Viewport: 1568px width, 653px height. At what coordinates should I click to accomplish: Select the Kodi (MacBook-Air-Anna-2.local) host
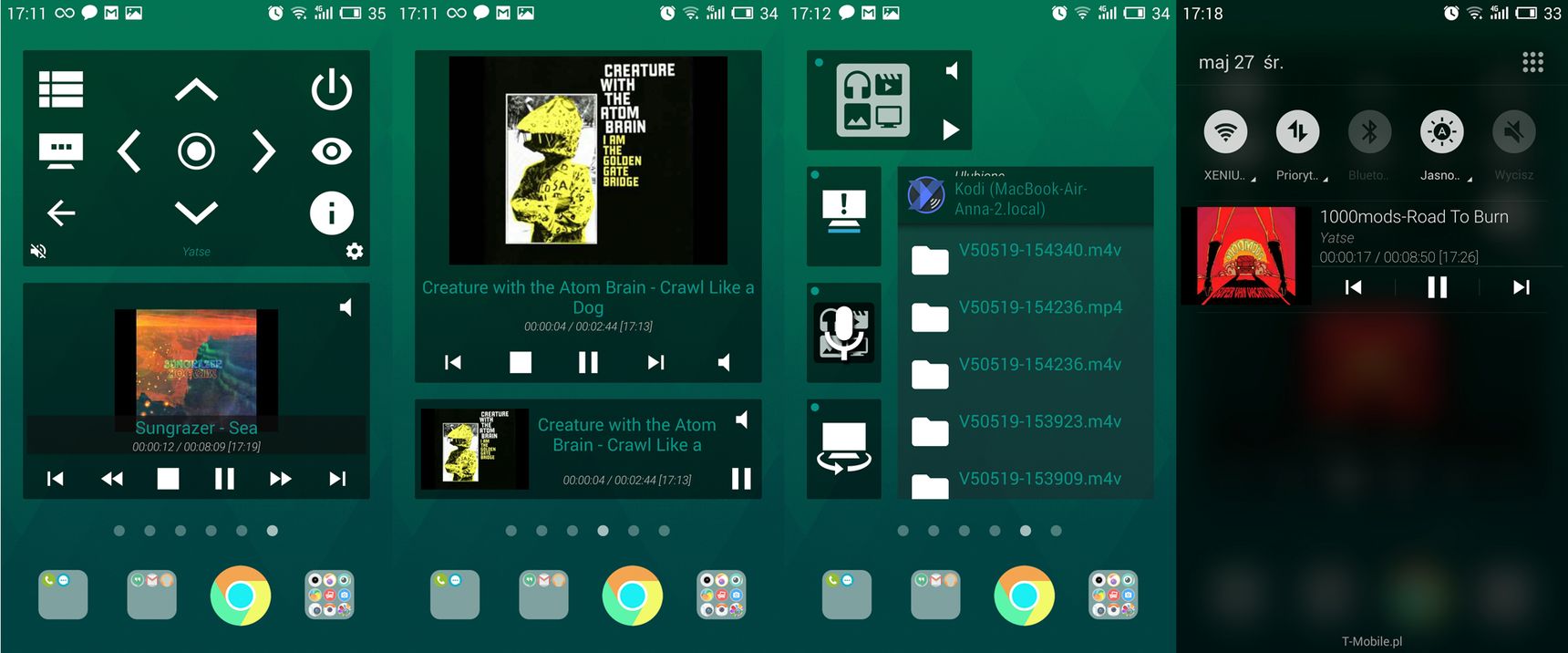pos(1026,196)
